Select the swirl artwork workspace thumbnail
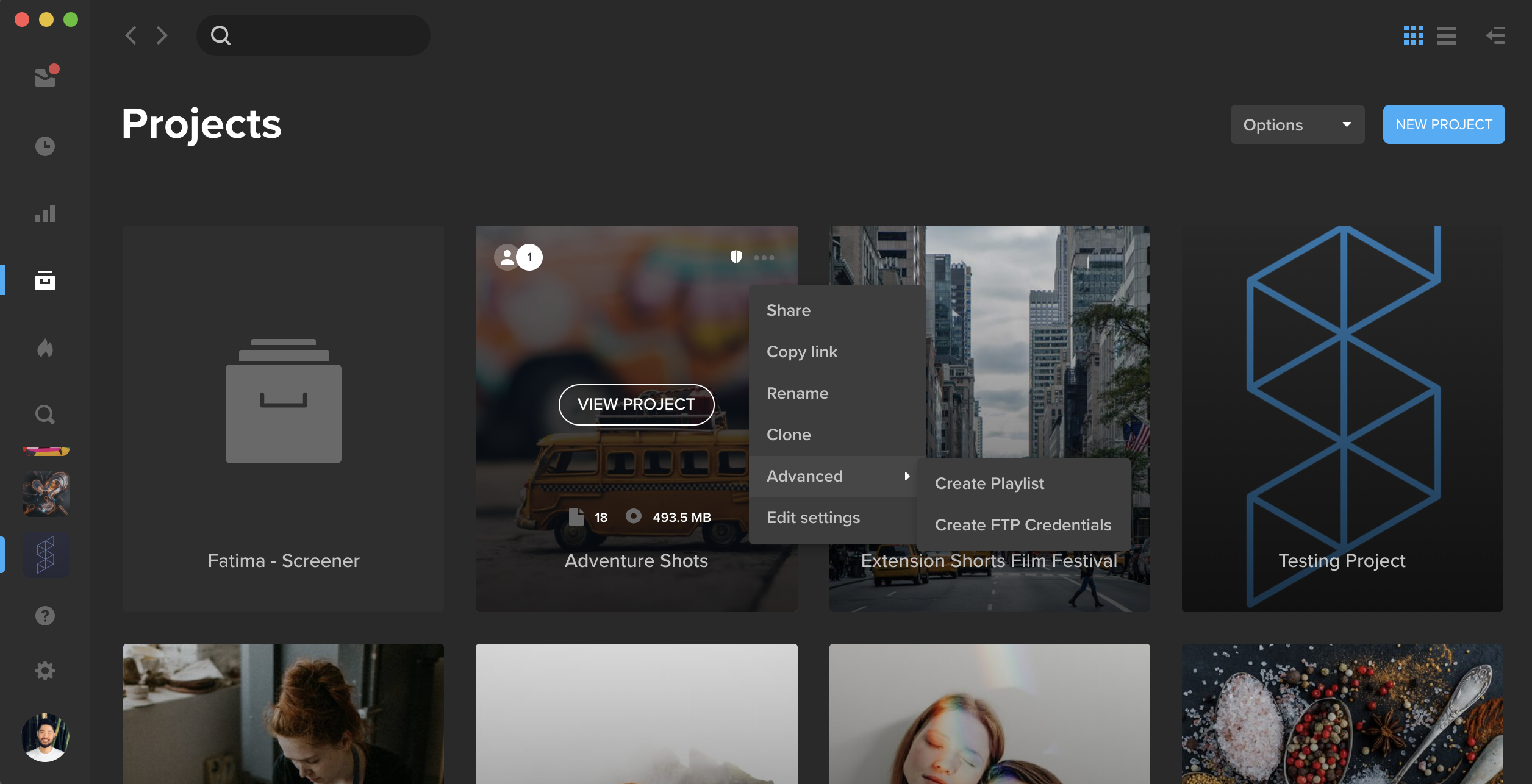Image resolution: width=1532 pixels, height=784 pixels. tap(46, 494)
